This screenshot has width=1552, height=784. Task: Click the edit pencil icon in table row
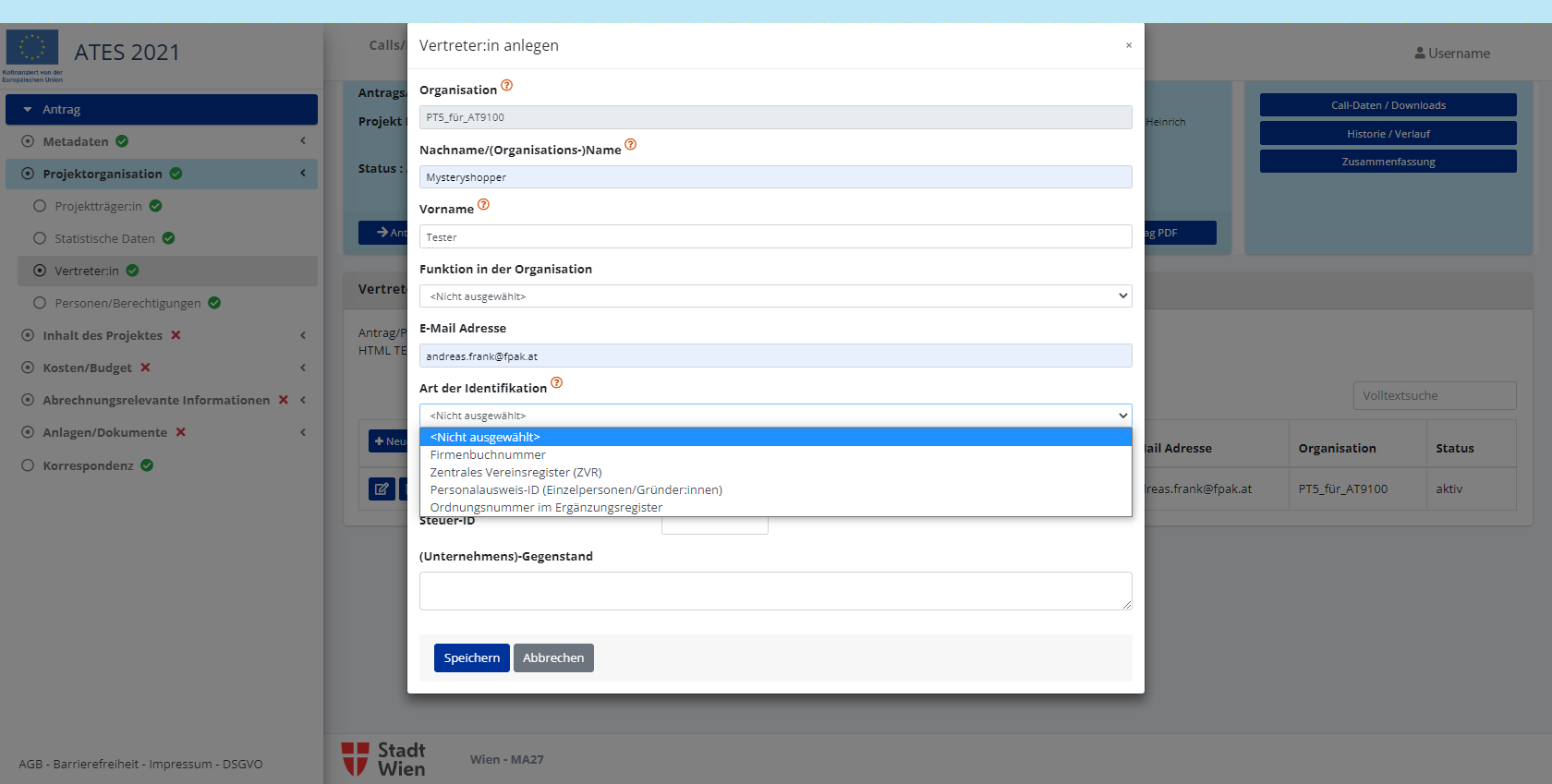(382, 488)
